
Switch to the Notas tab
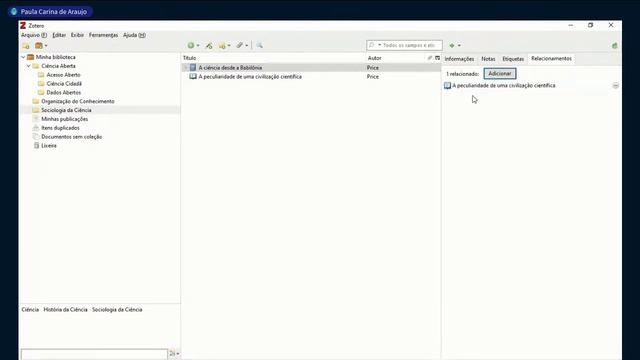[x=488, y=59]
